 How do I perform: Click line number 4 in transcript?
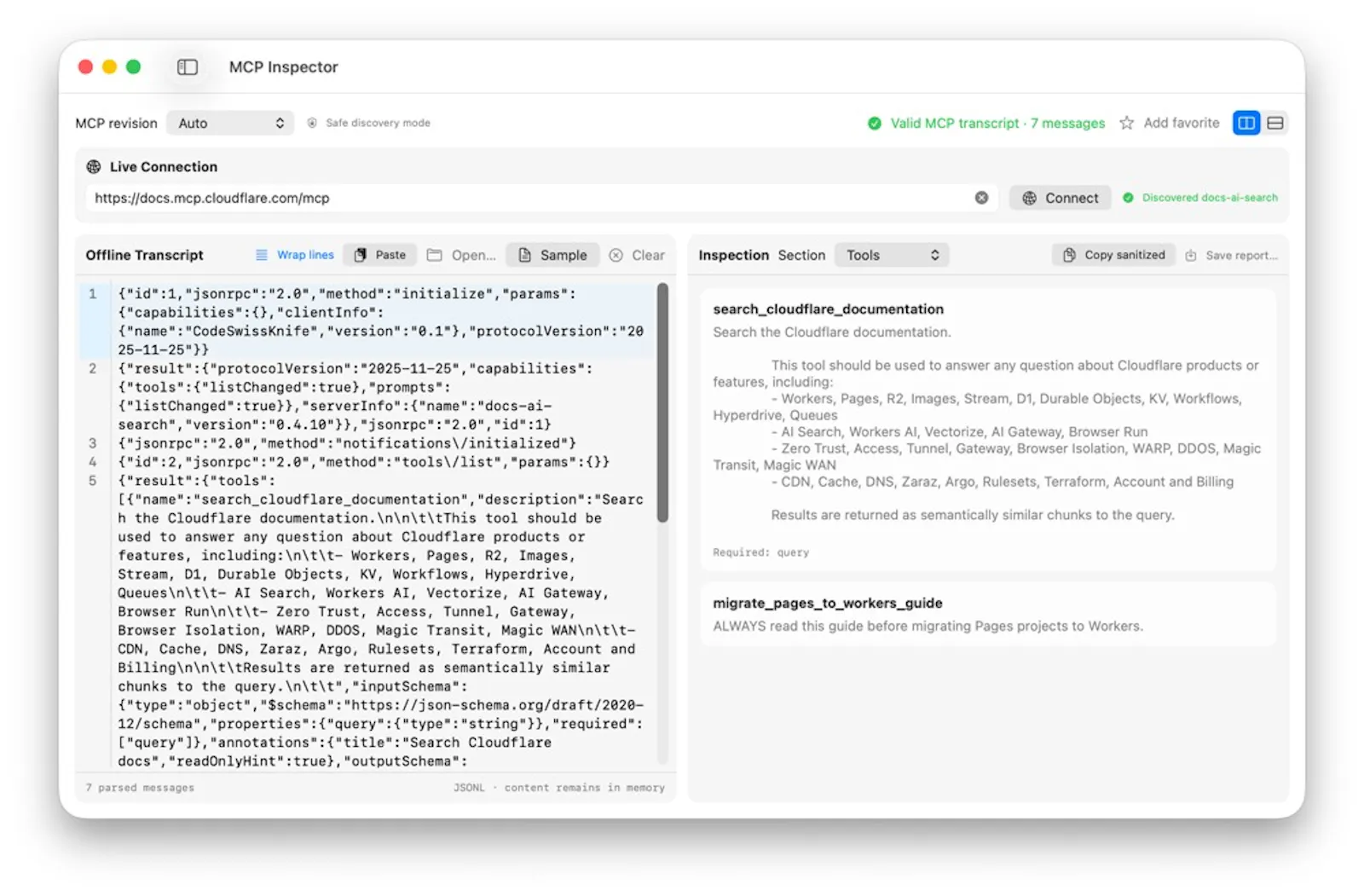click(x=93, y=463)
